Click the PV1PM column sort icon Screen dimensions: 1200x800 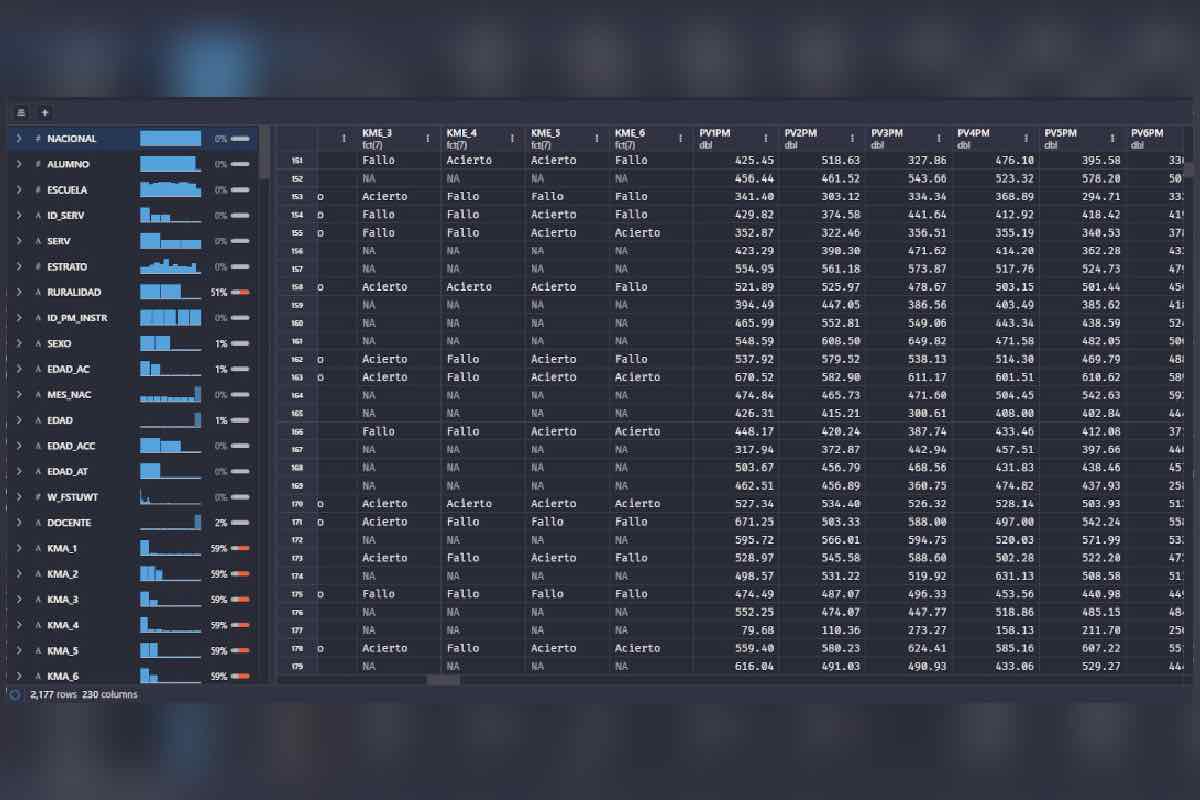pyautogui.click(x=766, y=139)
